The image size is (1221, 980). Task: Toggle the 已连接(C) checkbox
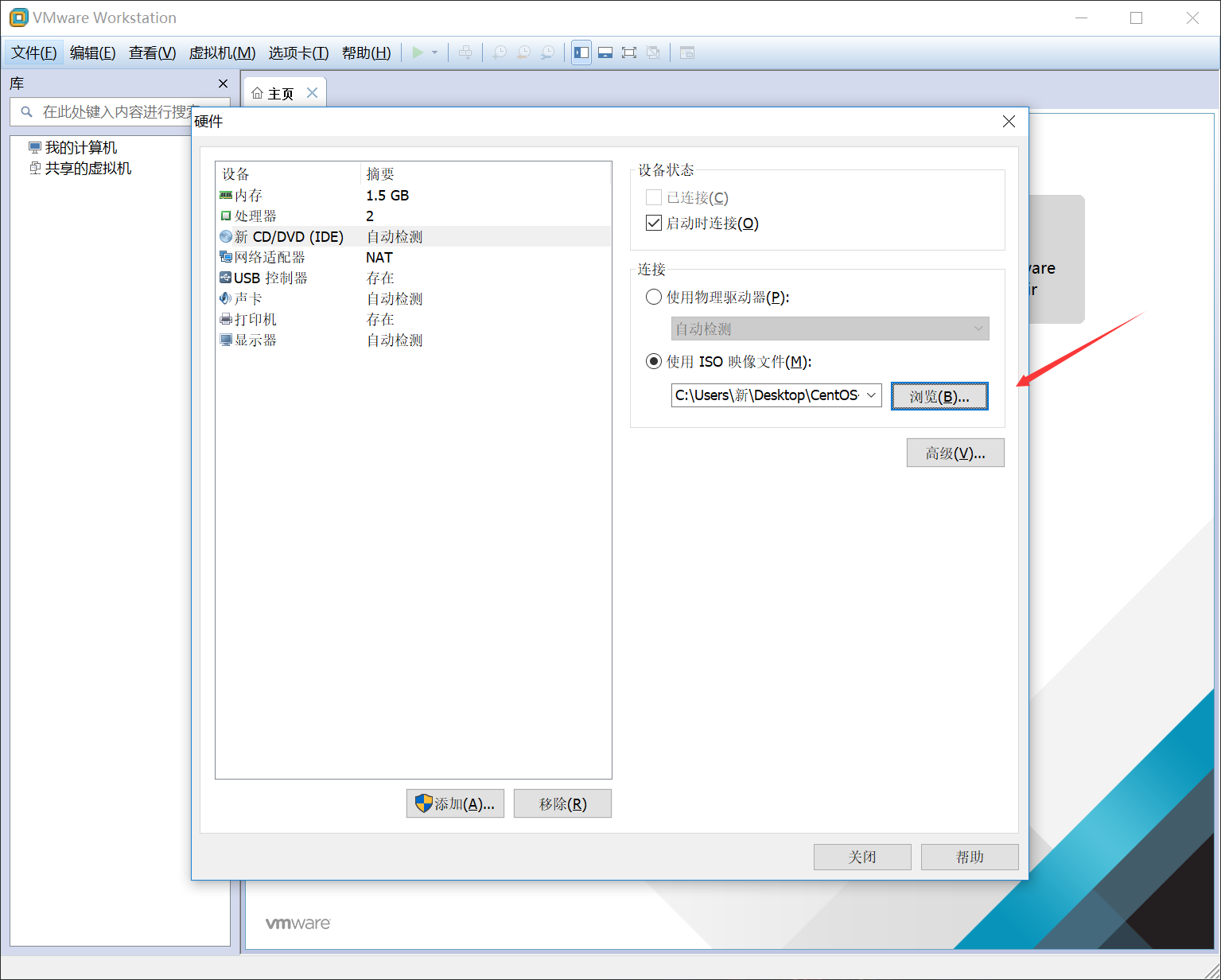pyautogui.click(x=654, y=197)
